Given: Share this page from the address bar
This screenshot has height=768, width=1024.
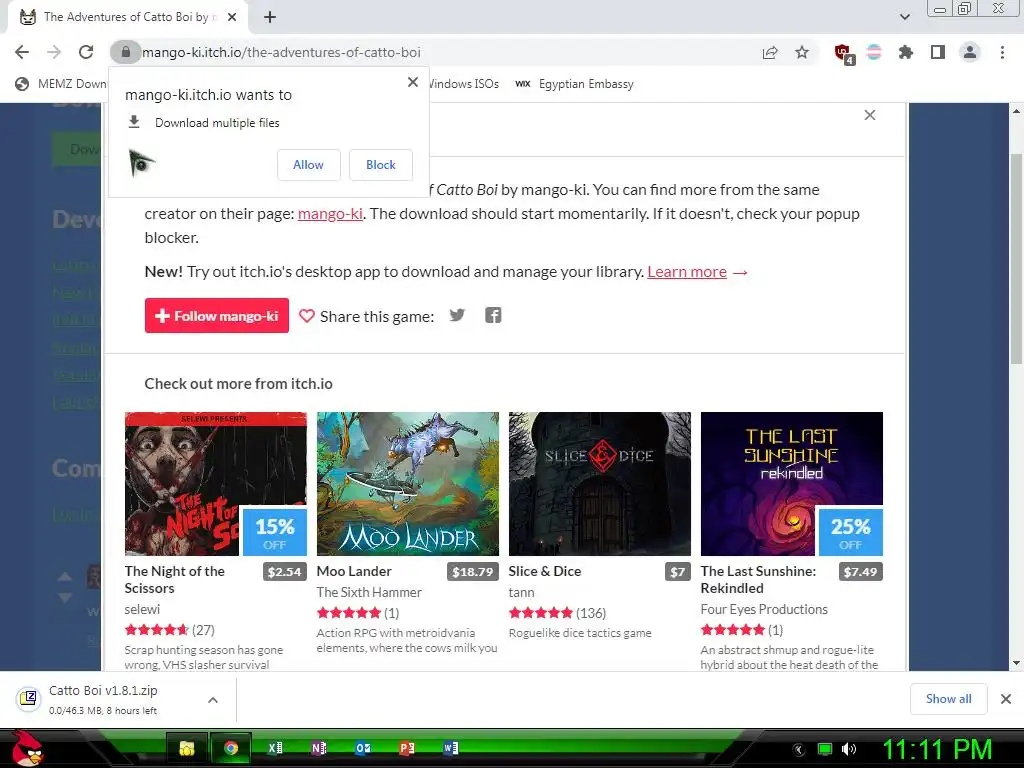Looking at the screenshot, I should coord(770,52).
